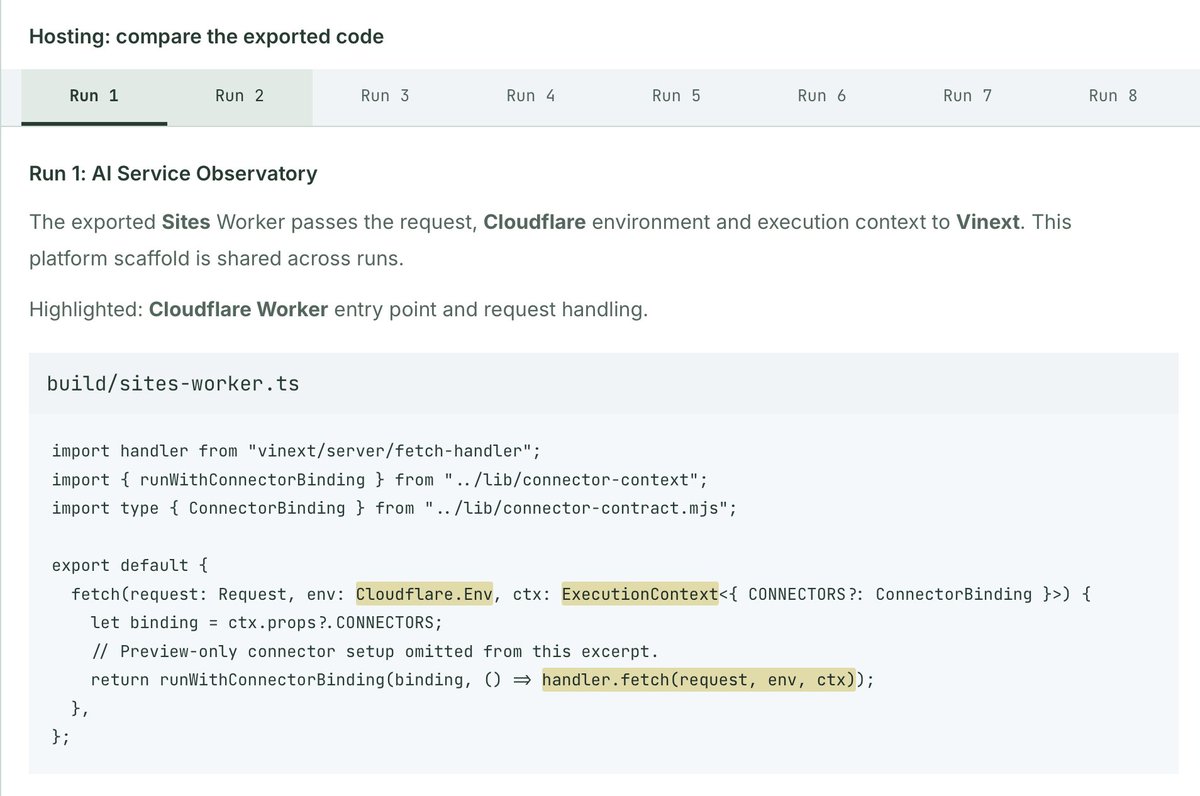The width and height of the screenshot is (1200, 796).
Task: Click the bold word Sites in the description
Action: pos(186,221)
